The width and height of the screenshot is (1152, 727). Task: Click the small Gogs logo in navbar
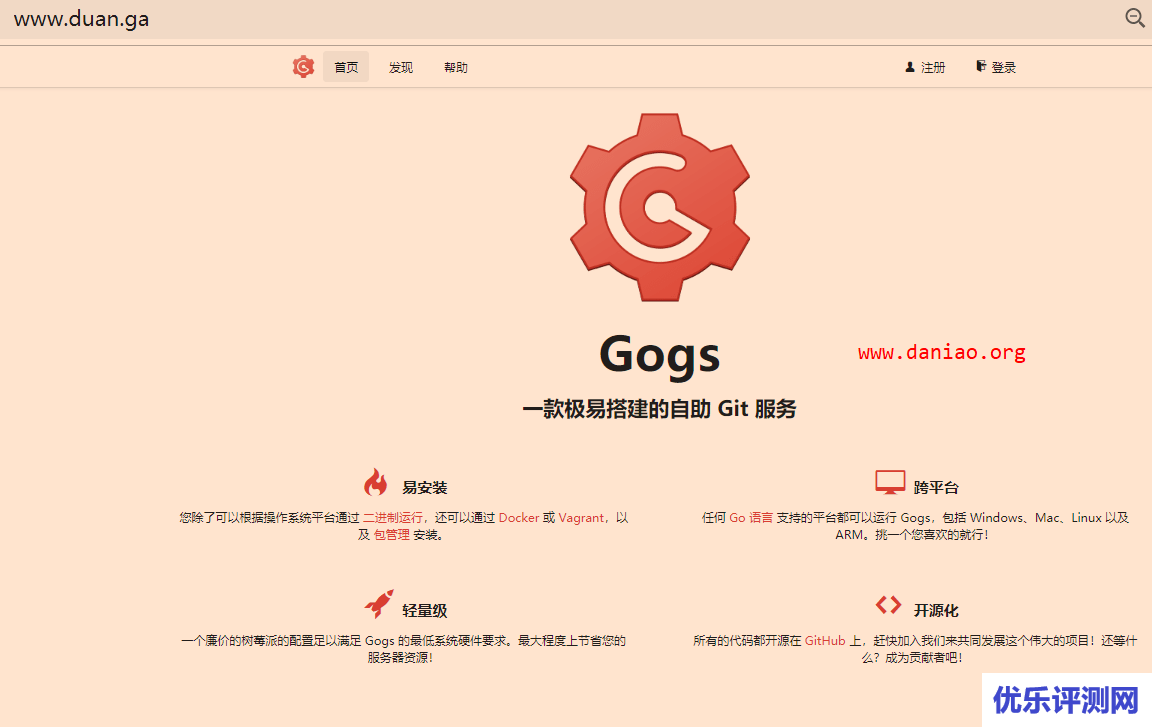(x=303, y=67)
